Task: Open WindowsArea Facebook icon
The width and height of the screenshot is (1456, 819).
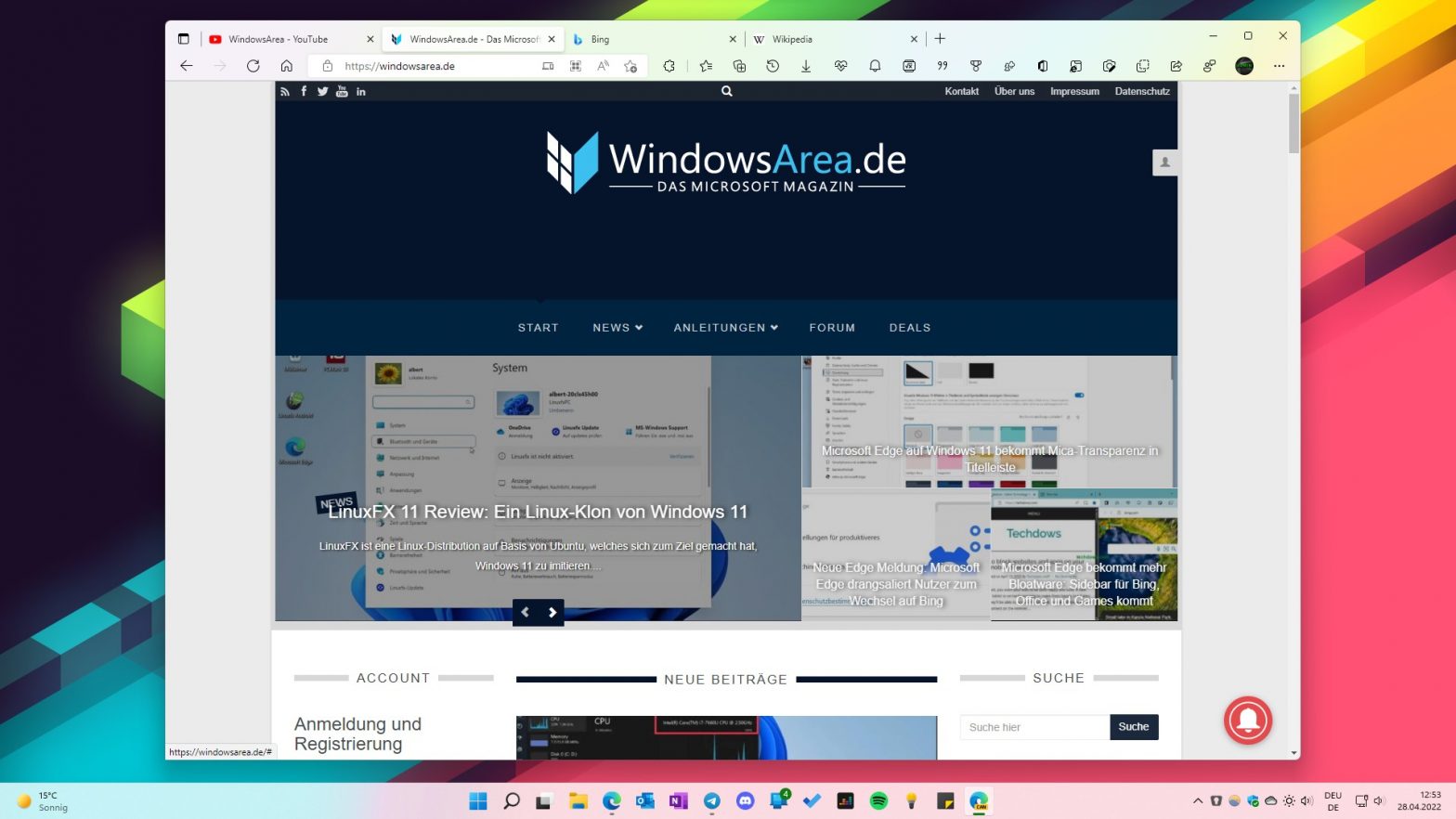Action: pos(304,91)
